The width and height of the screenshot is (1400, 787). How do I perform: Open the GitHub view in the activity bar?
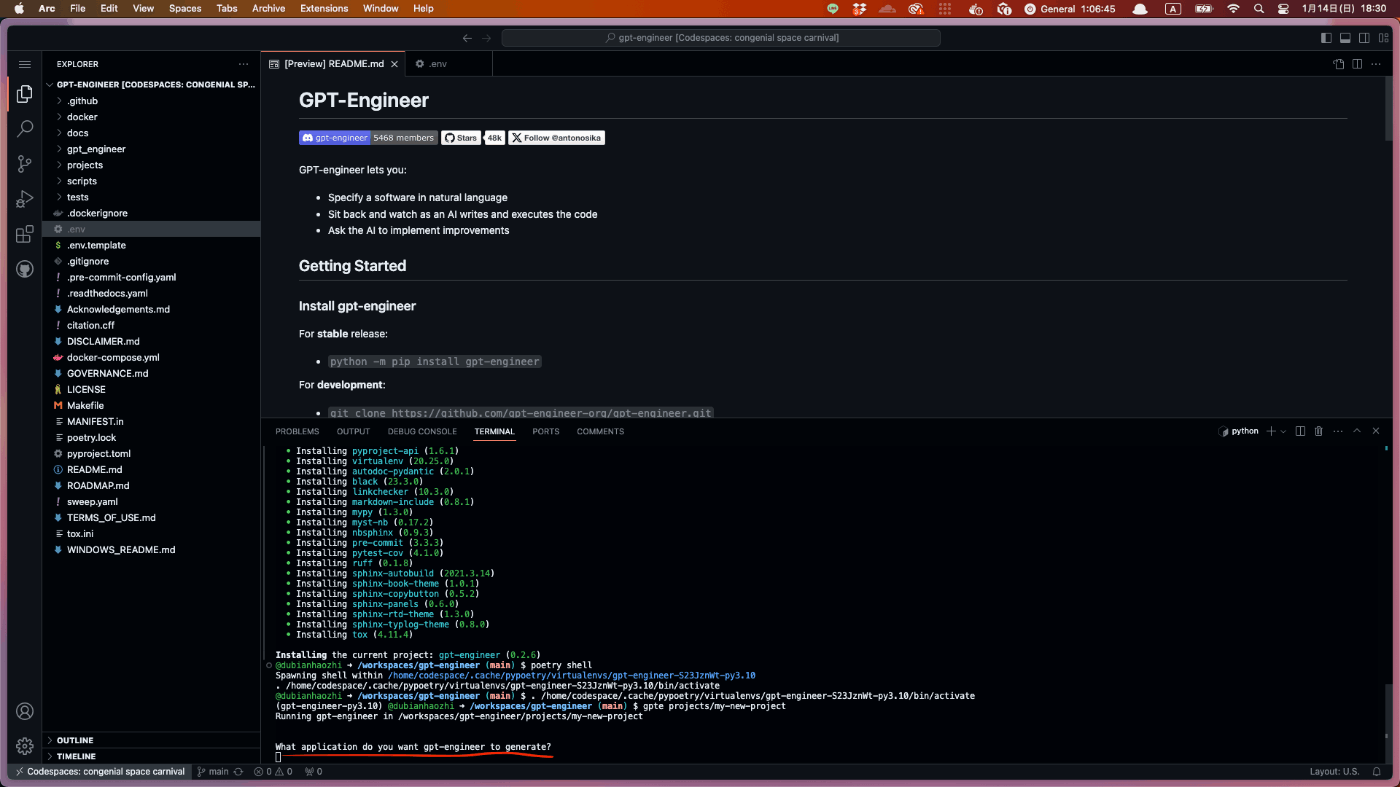point(25,269)
